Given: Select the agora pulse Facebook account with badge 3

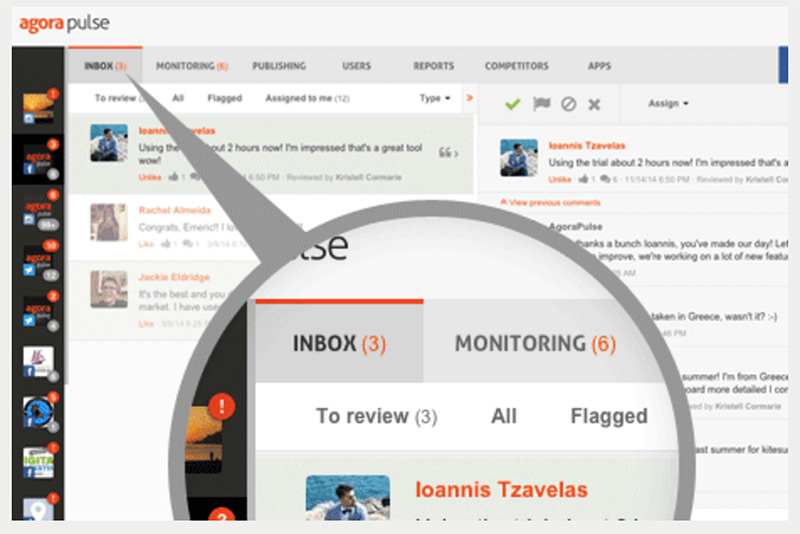Looking at the screenshot, I should 39,159.
